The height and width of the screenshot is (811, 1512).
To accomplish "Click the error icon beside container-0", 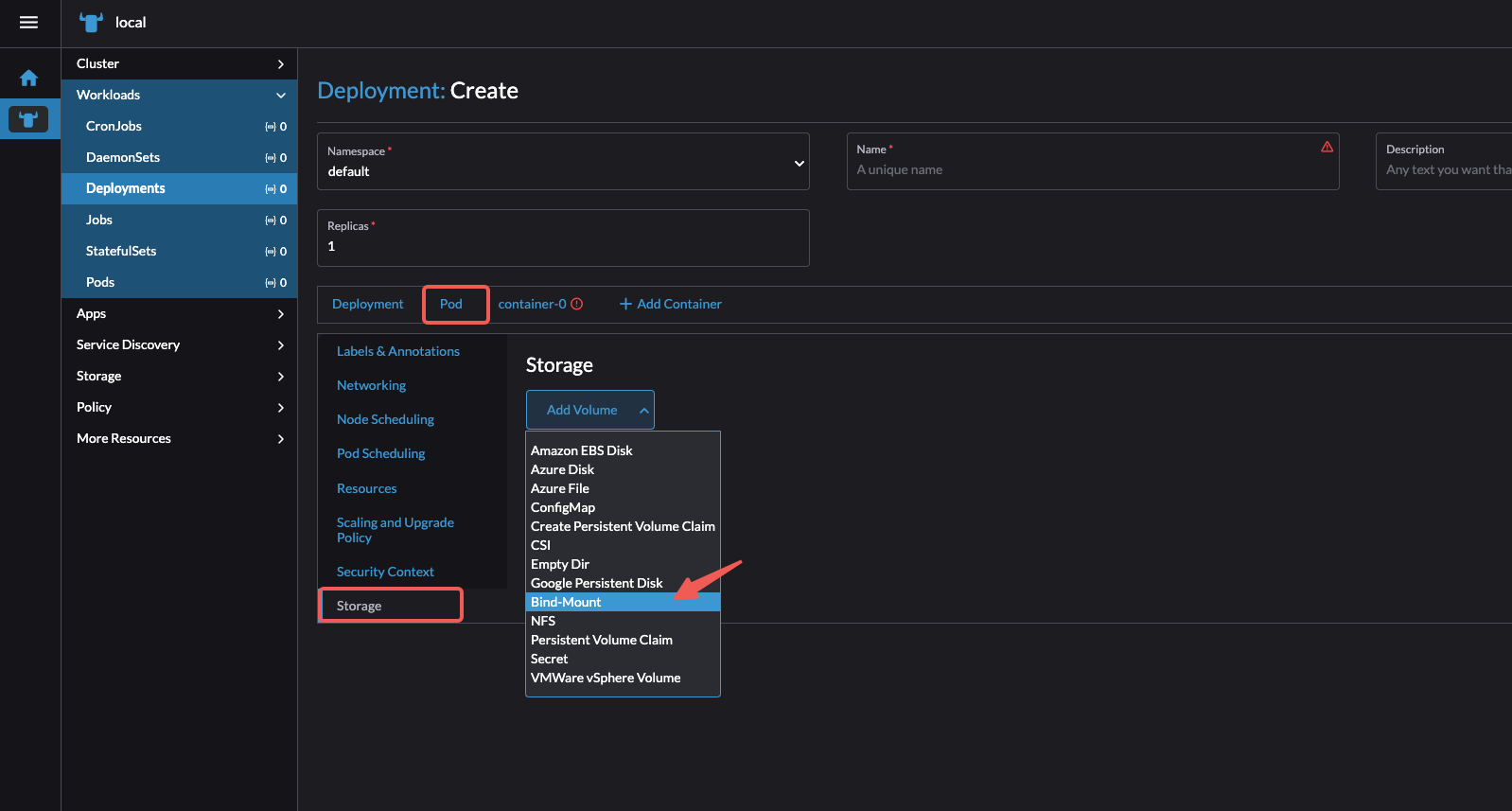I will (577, 304).
